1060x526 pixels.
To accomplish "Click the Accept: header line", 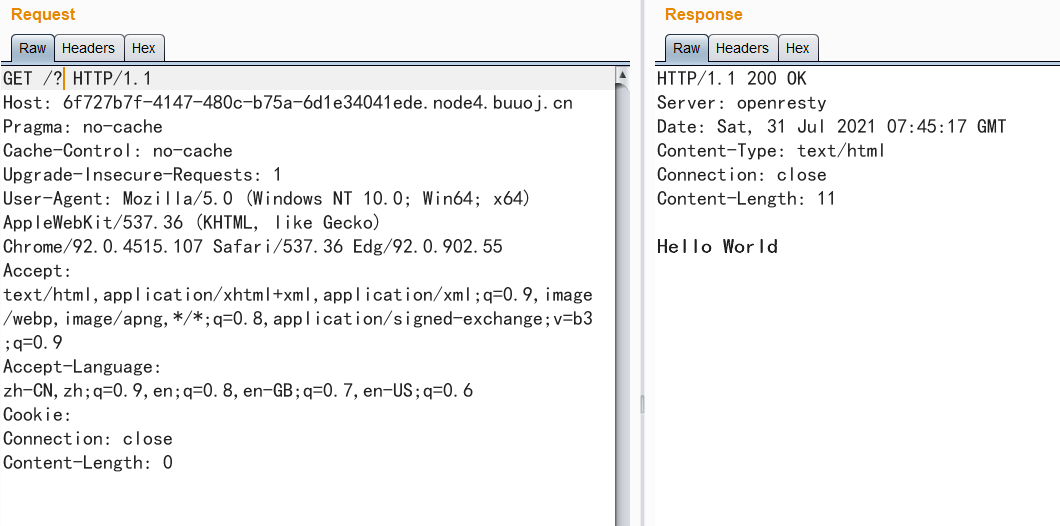I will tap(37, 270).
